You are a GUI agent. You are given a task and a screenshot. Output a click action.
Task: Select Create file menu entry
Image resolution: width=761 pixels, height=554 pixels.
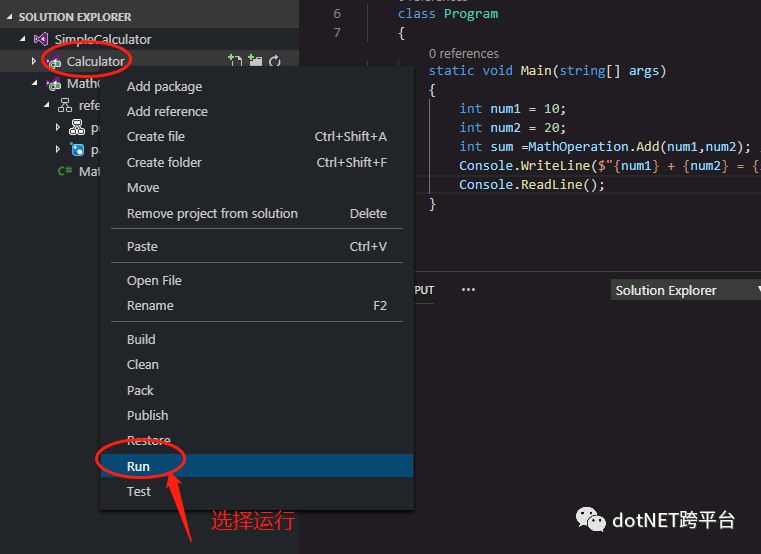257,137
